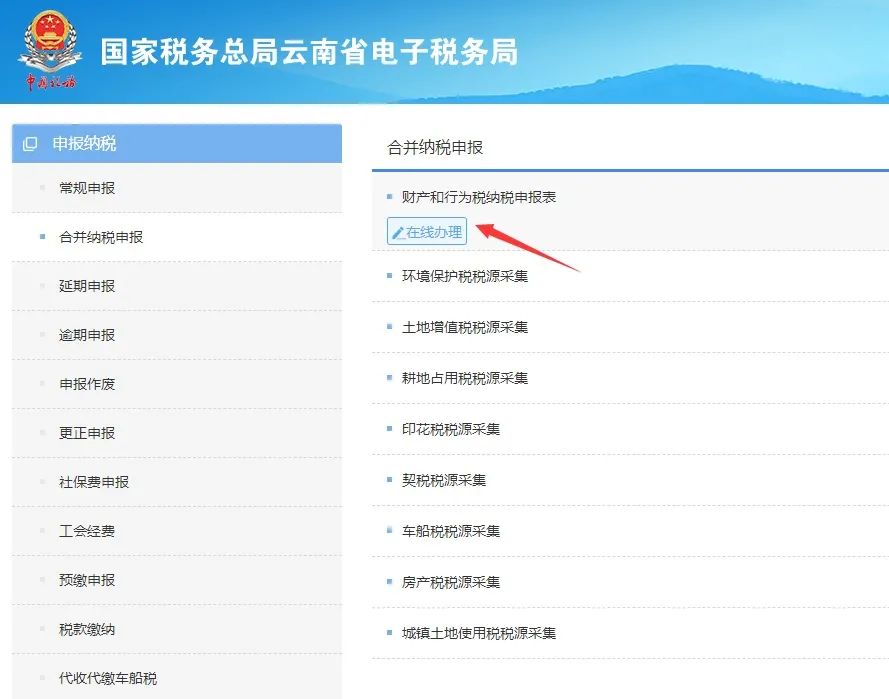Open 土地增值税税源采集
Screen dimensions: 889x699
click(x=465, y=327)
